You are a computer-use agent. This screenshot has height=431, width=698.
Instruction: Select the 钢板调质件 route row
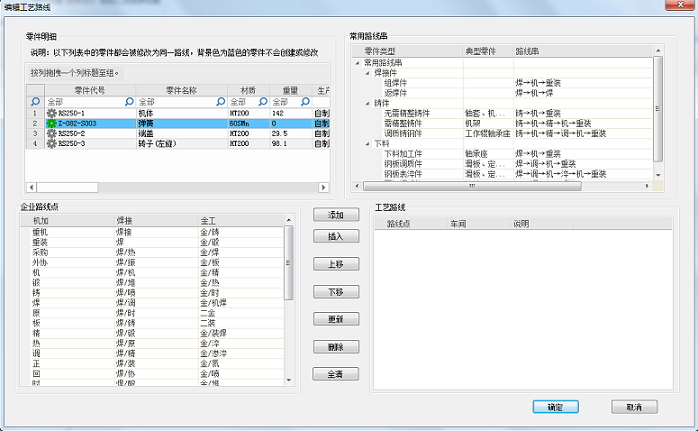coord(503,164)
